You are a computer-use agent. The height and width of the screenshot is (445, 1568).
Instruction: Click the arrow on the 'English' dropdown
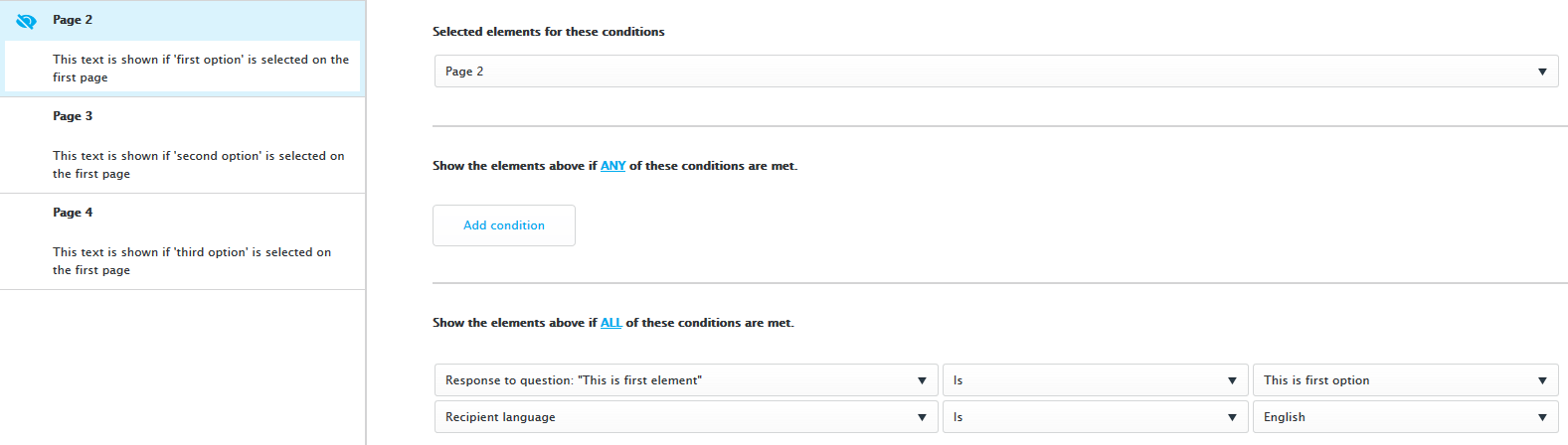point(1542,417)
